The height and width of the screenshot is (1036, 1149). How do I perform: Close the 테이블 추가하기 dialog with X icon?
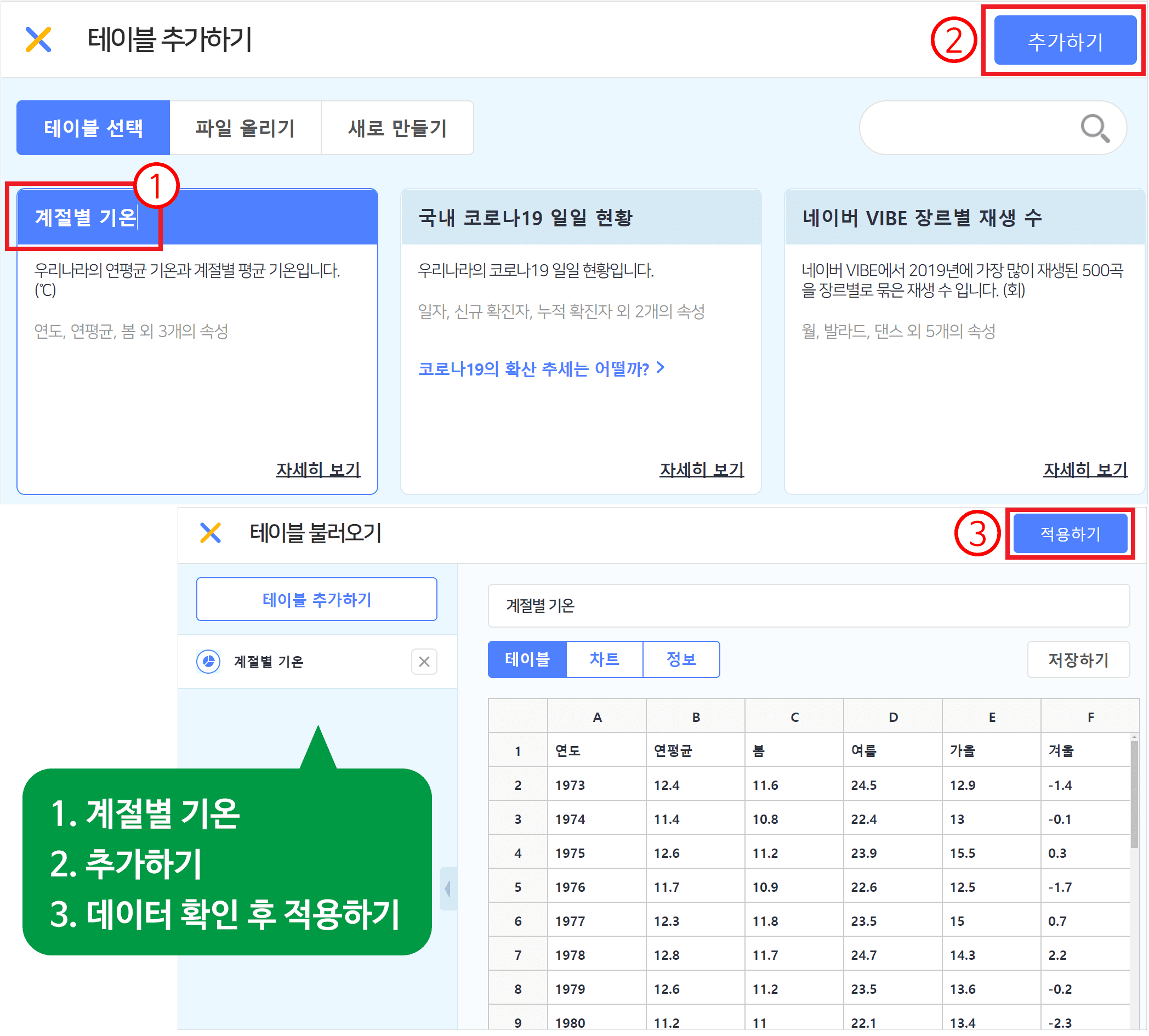coord(39,40)
